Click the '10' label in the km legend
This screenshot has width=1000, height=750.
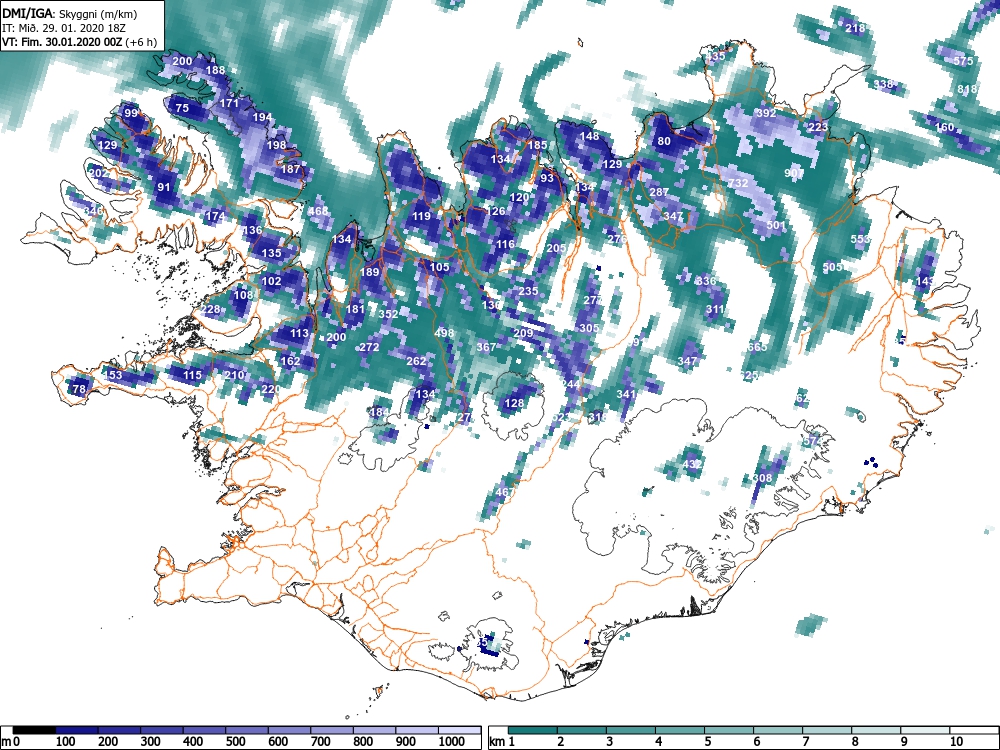(x=957, y=742)
